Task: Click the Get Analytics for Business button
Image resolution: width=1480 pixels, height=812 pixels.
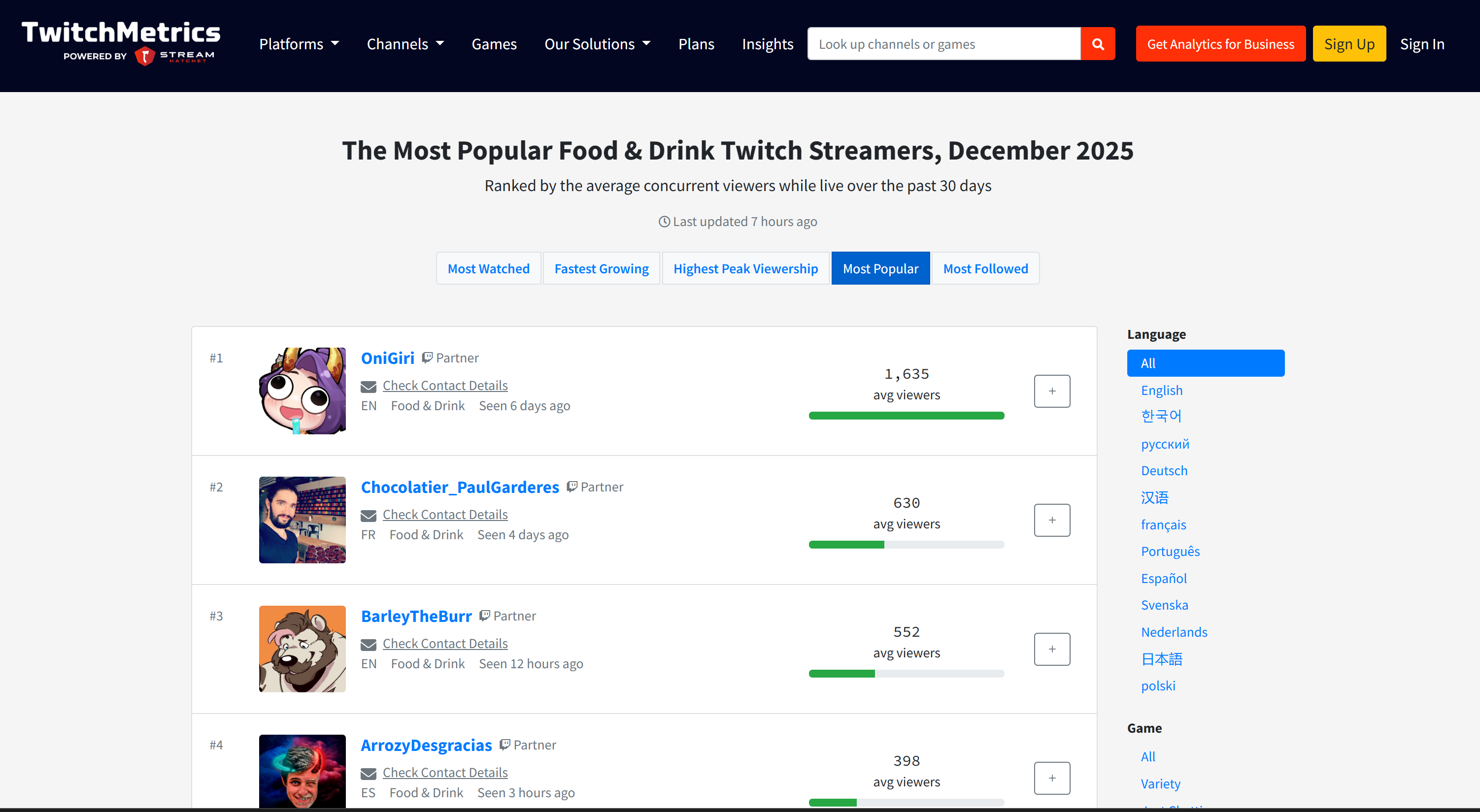Action: [x=1220, y=43]
